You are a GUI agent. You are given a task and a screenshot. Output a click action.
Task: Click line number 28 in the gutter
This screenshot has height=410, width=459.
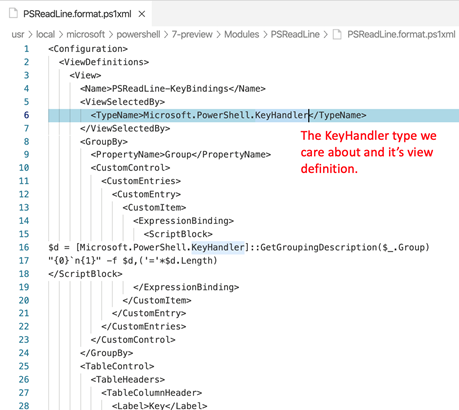(24, 406)
